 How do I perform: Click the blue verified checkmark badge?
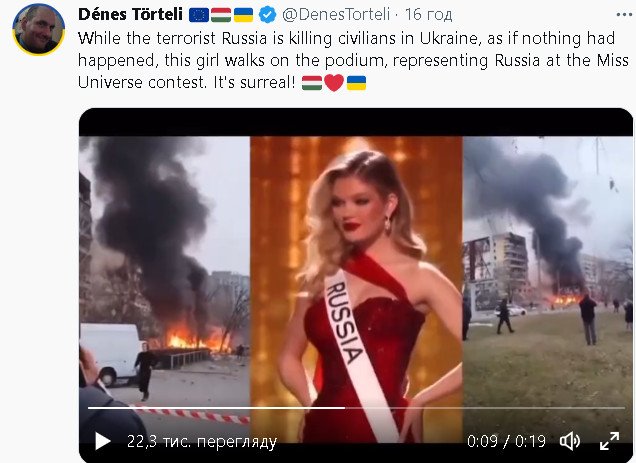click(267, 15)
